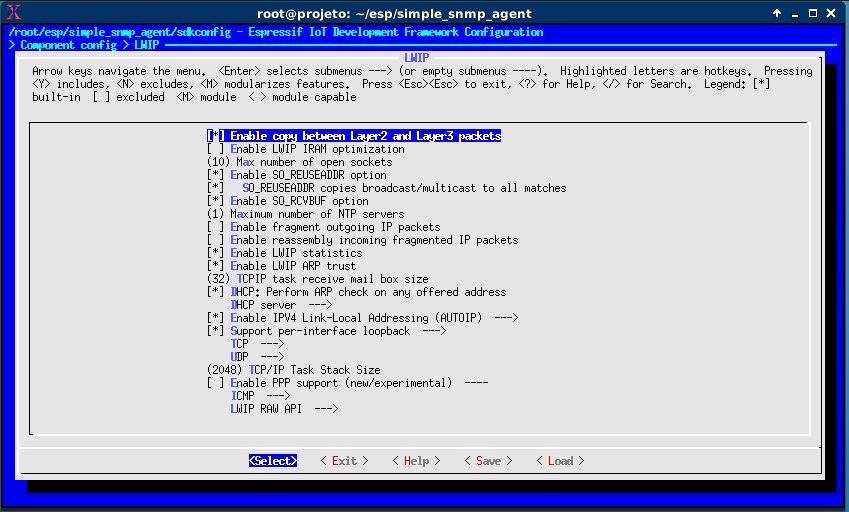Toggle Enable reassembly incoming fragmented IP packets

363,240
